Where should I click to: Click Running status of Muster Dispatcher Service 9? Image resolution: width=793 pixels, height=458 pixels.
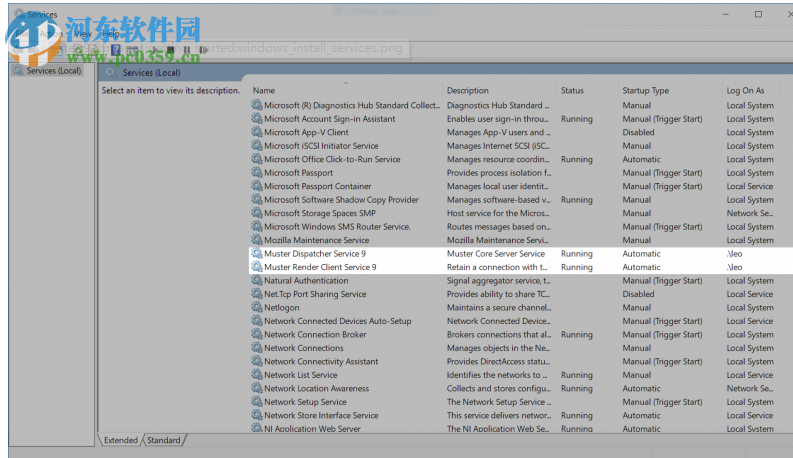[577, 254]
